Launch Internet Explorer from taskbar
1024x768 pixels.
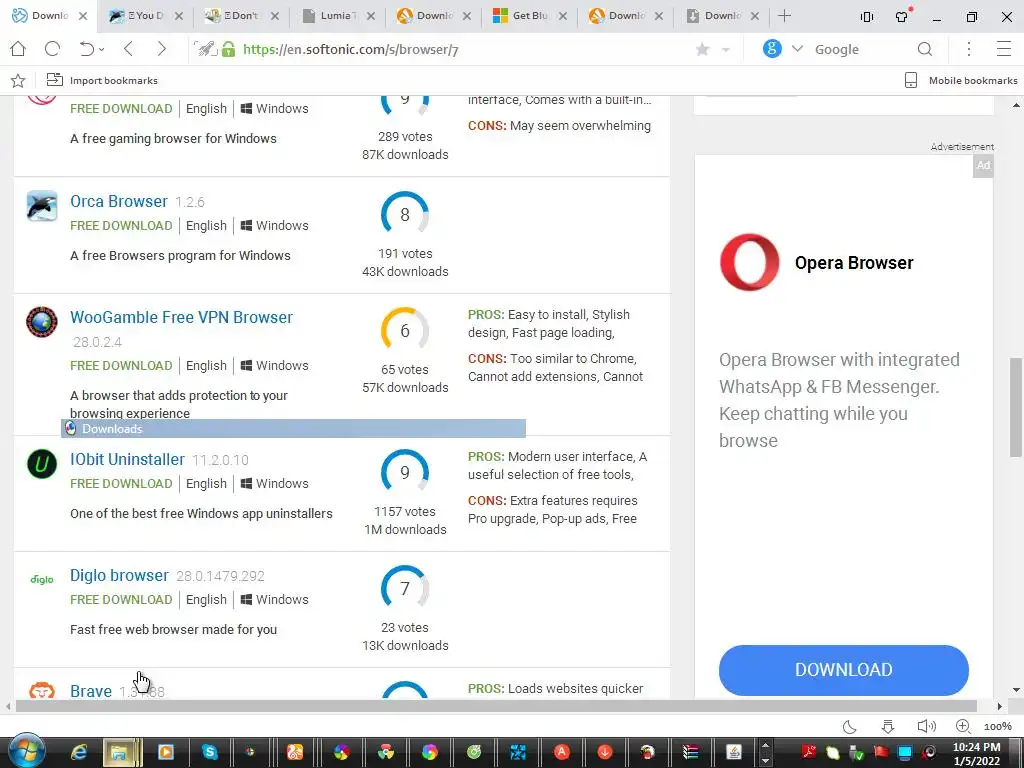coord(79,752)
